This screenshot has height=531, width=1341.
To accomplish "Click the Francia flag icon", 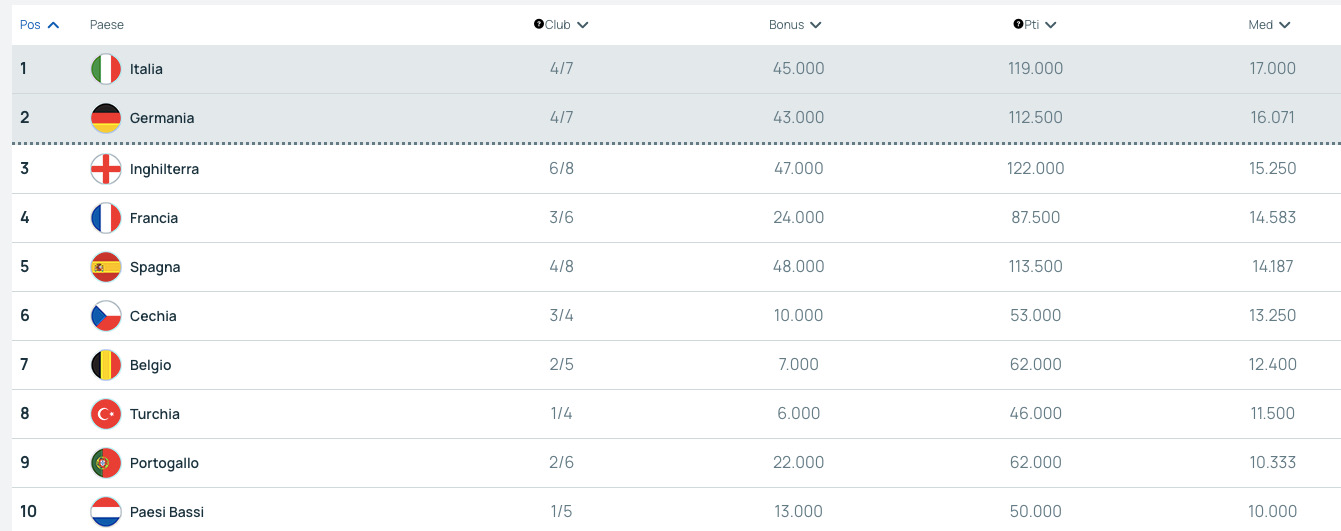I will click(x=106, y=218).
